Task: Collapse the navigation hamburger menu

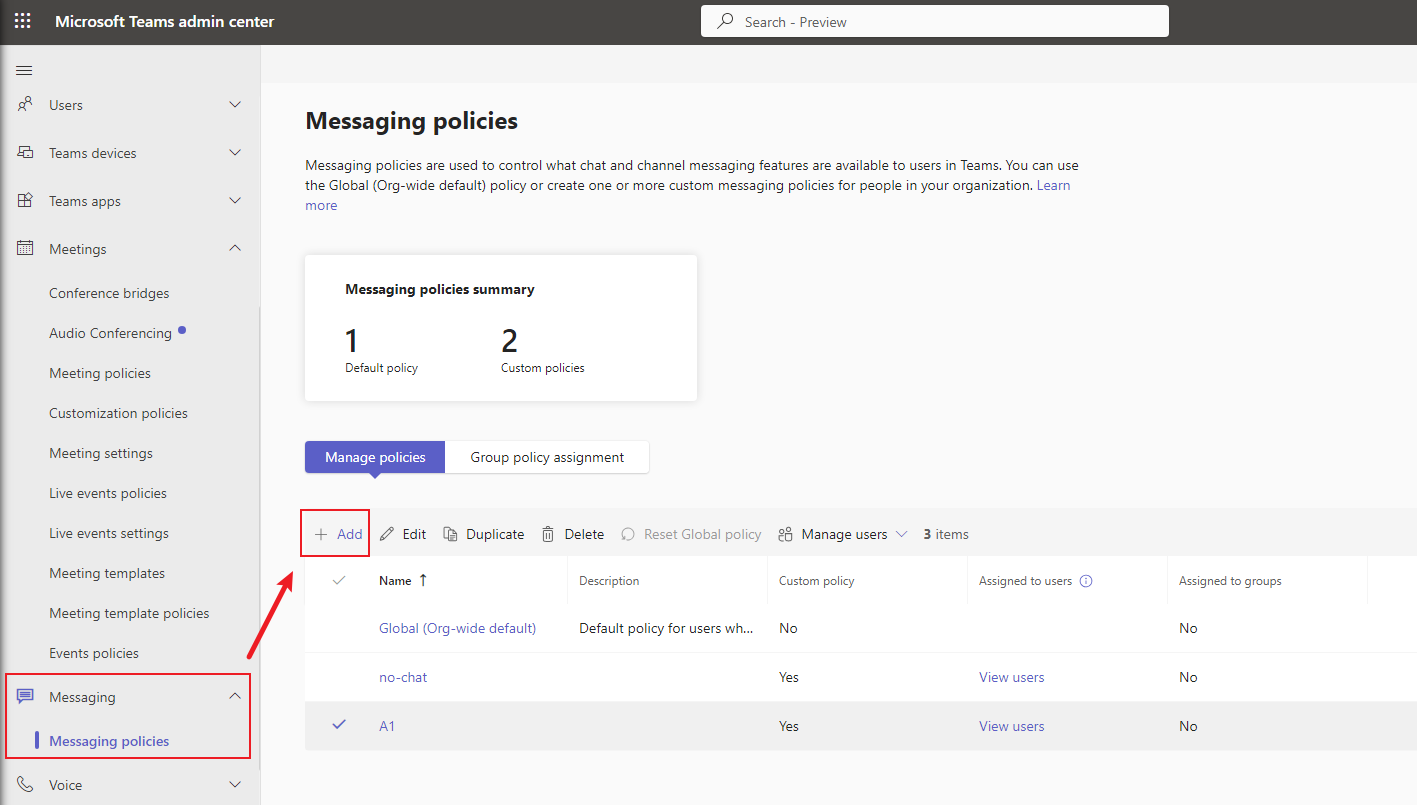Action: tap(25, 70)
